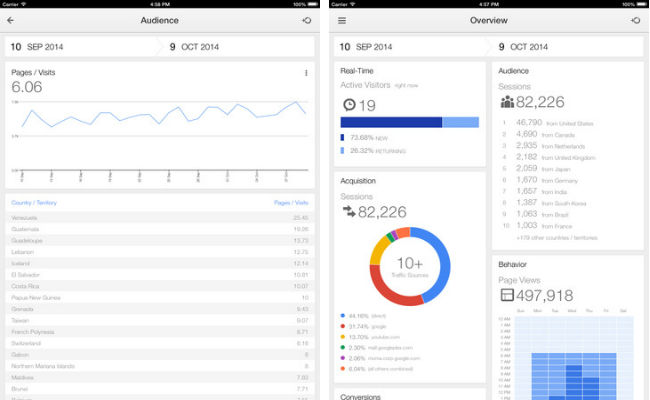Tap the arrows icon beside Acquisition sessions count
Image resolution: width=650 pixels, height=400 pixels.
tap(349, 211)
